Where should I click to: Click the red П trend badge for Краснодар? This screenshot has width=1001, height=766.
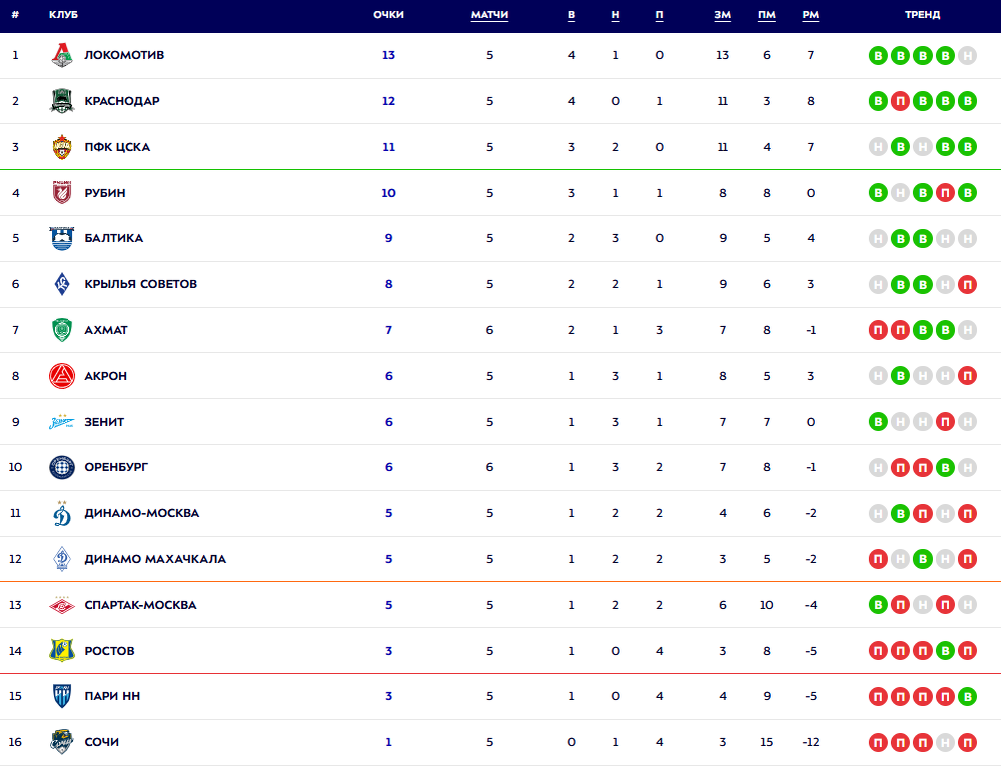(x=900, y=101)
